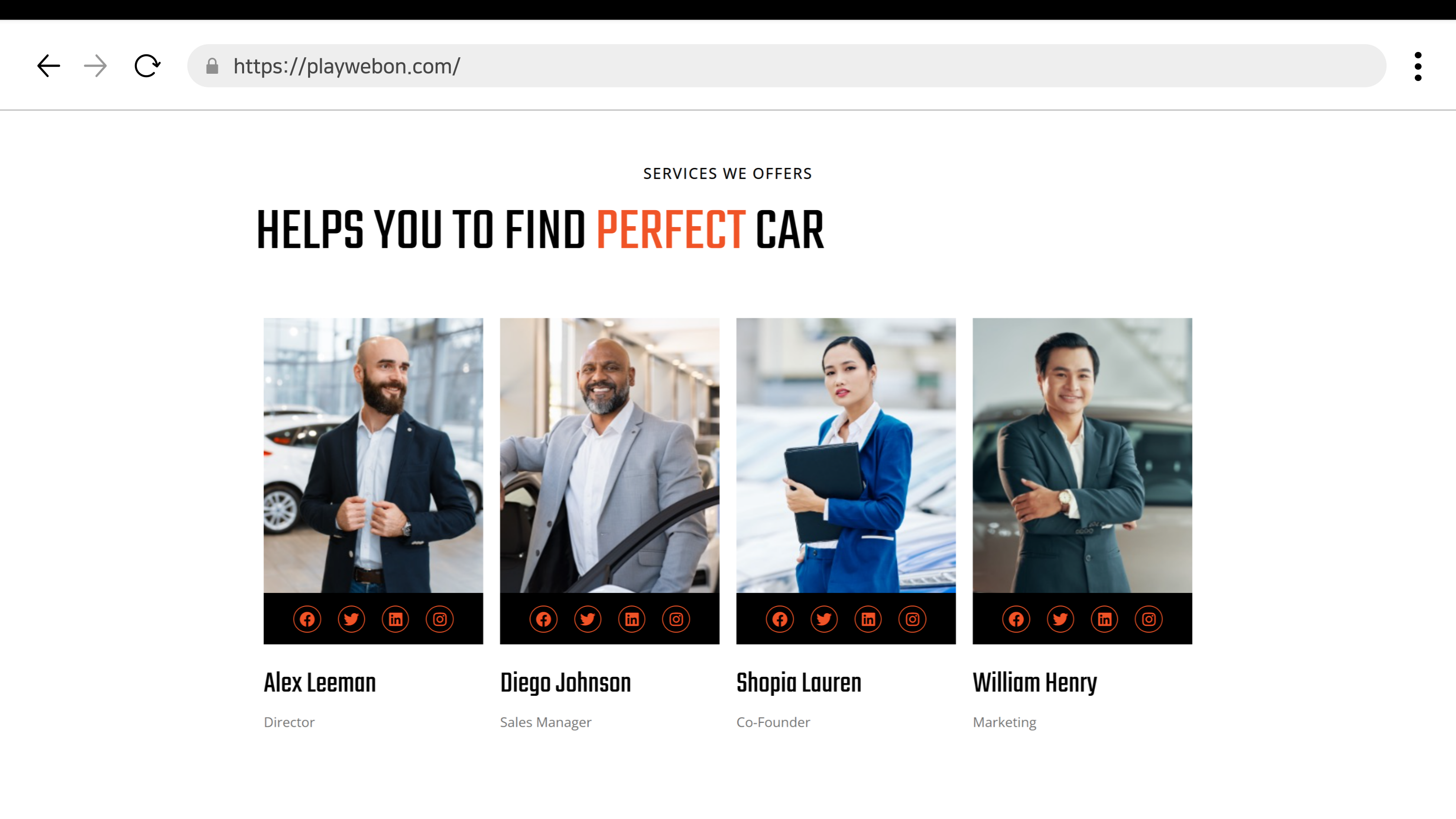Image resolution: width=1456 pixels, height=819 pixels.
Task: Open Alex Leeman's Facebook icon
Action: (x=307, y=619)
